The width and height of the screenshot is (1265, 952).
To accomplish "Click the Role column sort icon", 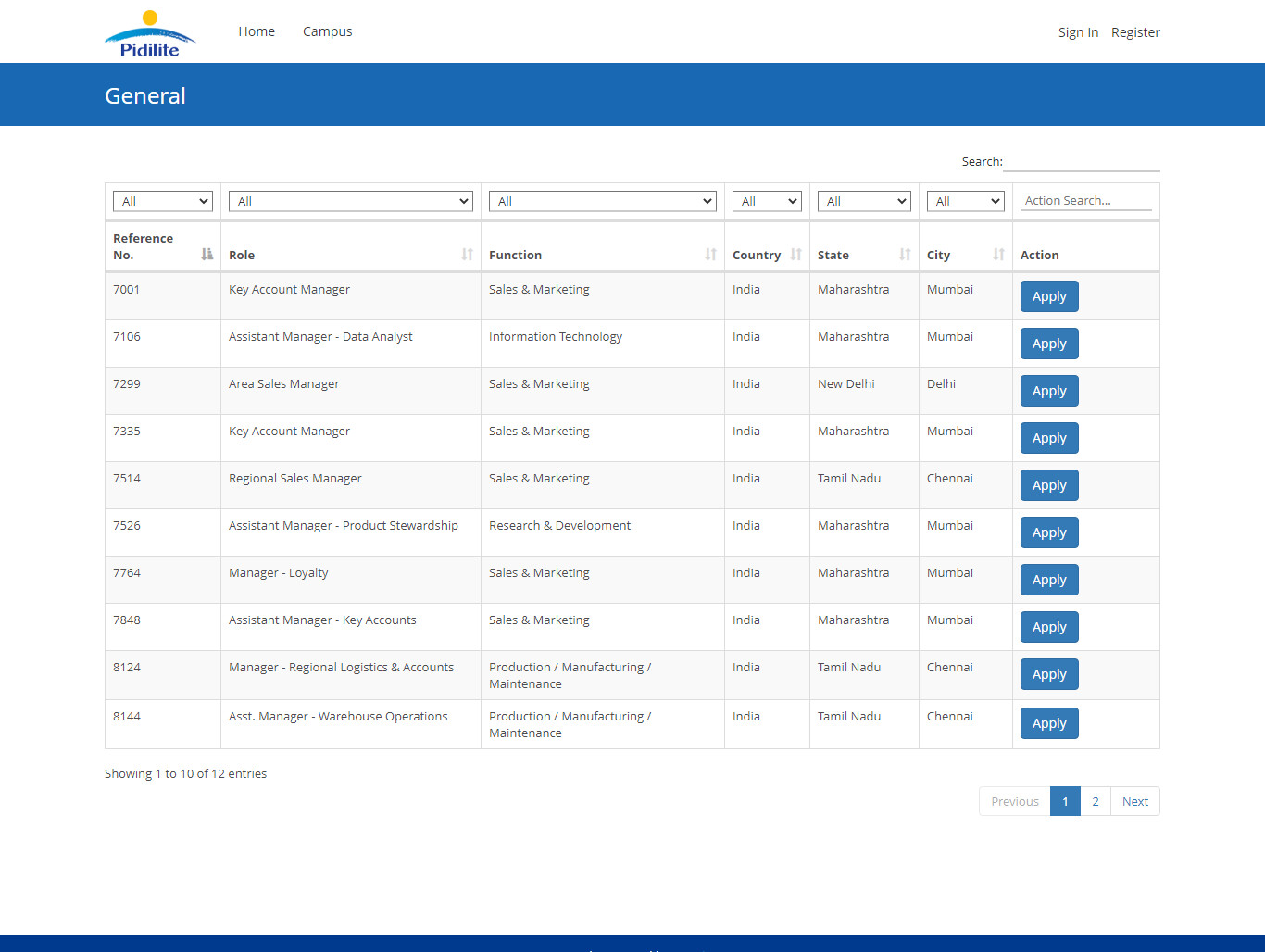I will 467,254.
